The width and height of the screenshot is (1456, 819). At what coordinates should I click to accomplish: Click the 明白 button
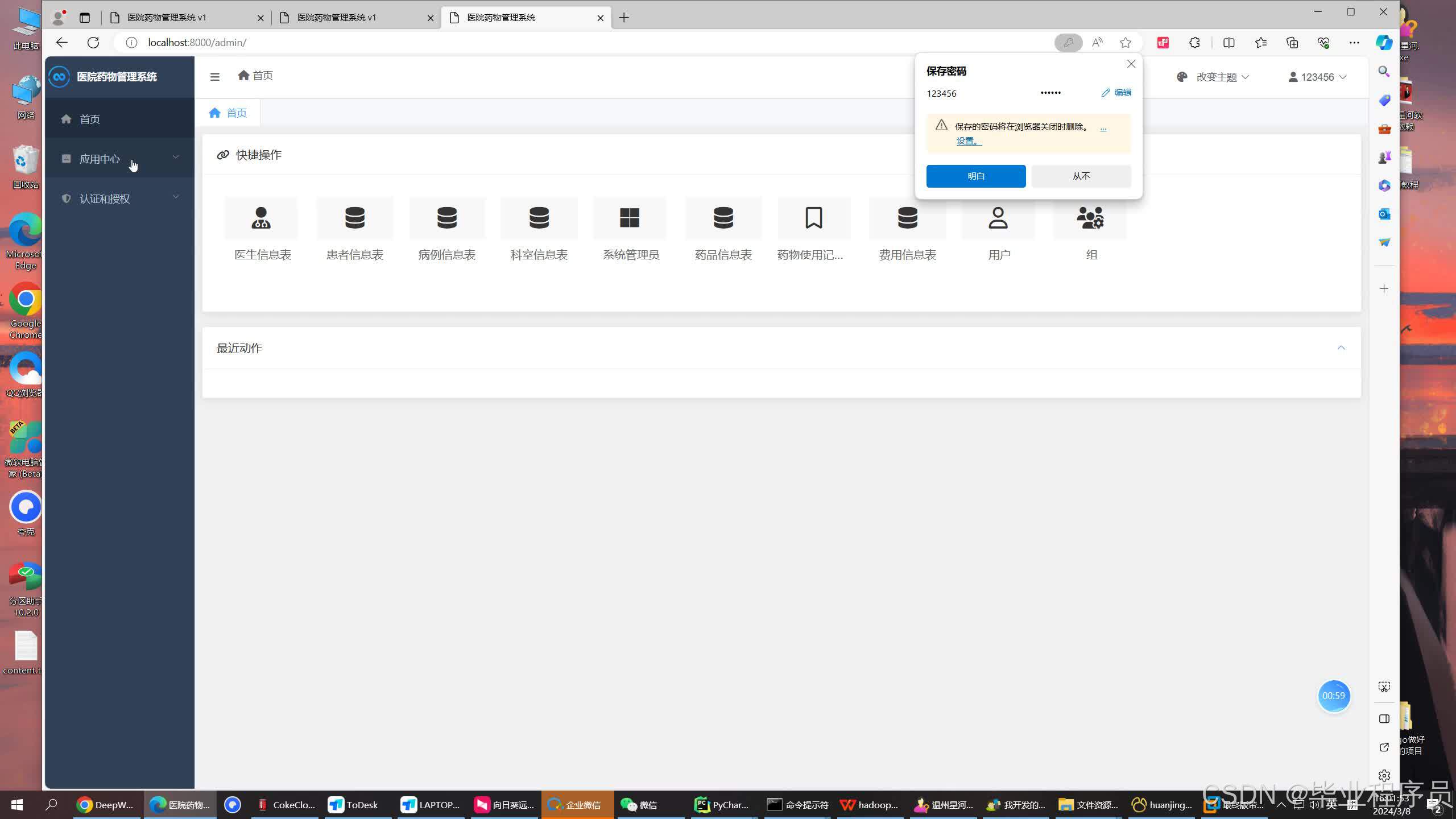tap(975, 176)
